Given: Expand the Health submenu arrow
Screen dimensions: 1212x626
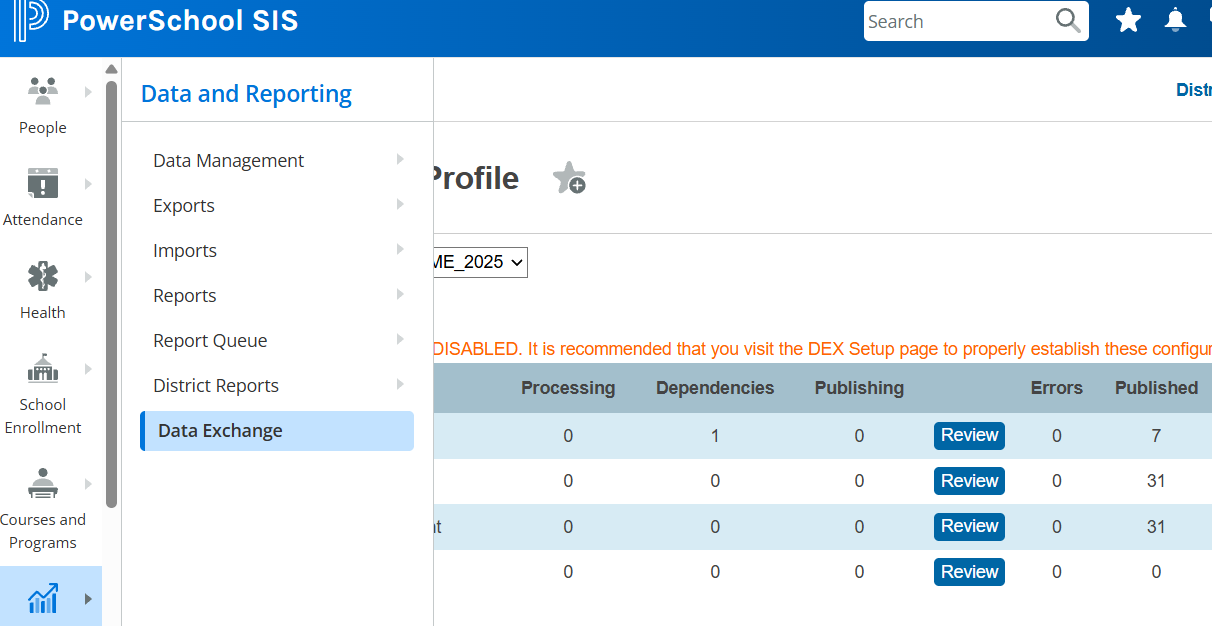Looking at the screenshot, I should [x=87, y=277].
